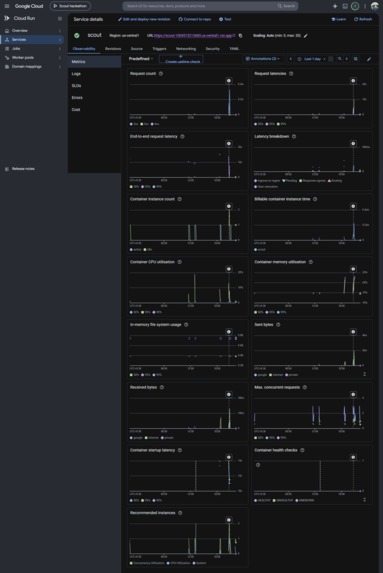Click Edit and deploy new revision
This screenshot has height=573, width=383.
[x=144, y=19]
